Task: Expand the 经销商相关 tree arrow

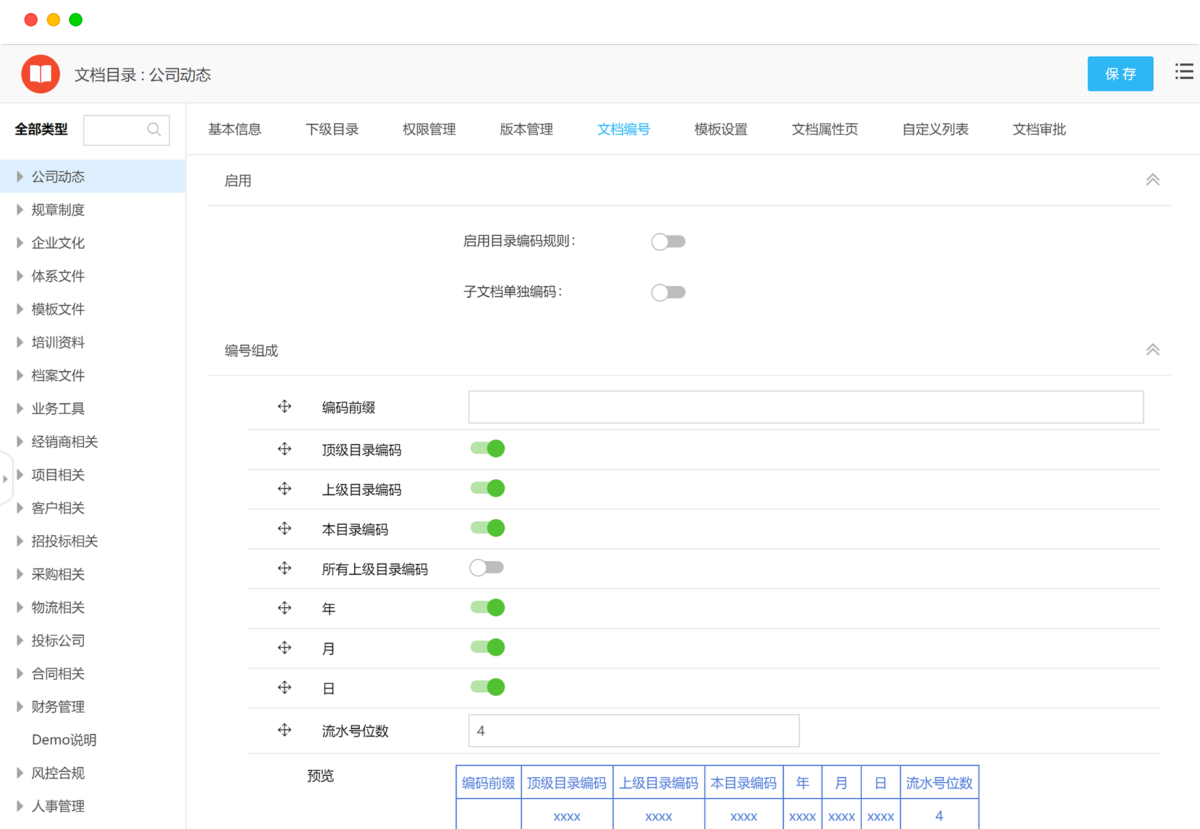Action: pos(20,441)
